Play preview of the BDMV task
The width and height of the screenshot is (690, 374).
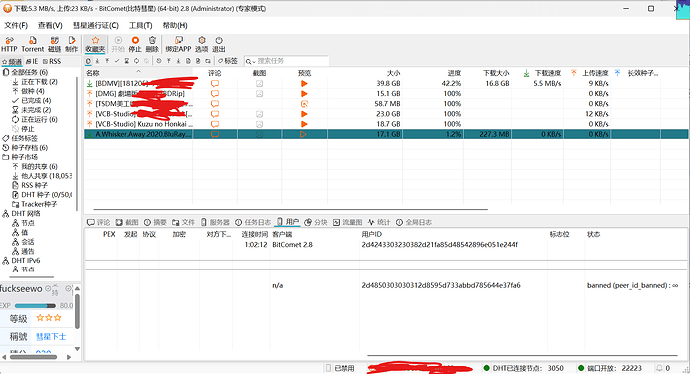pyautogui.click(x=304, y=84)
